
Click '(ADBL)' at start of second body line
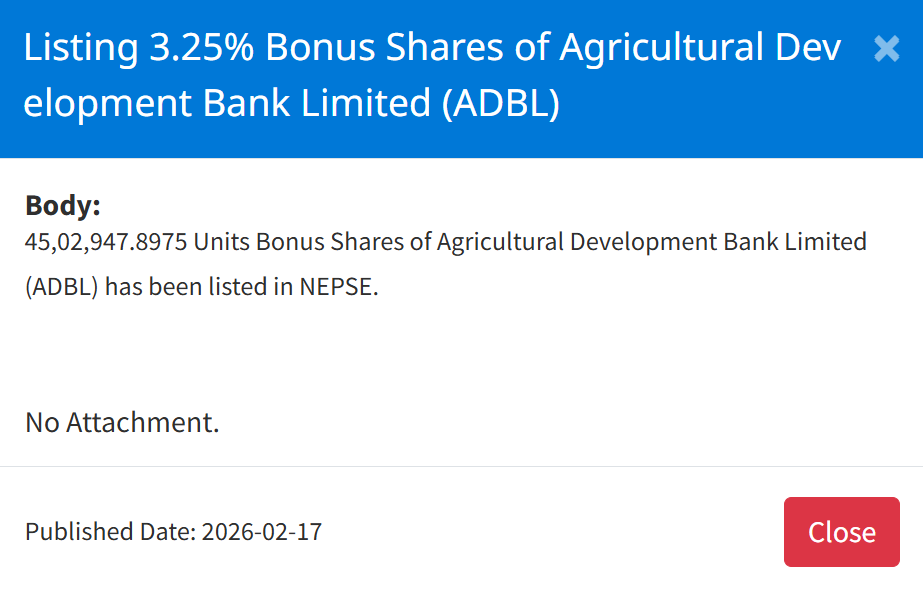tap(62, 287)
